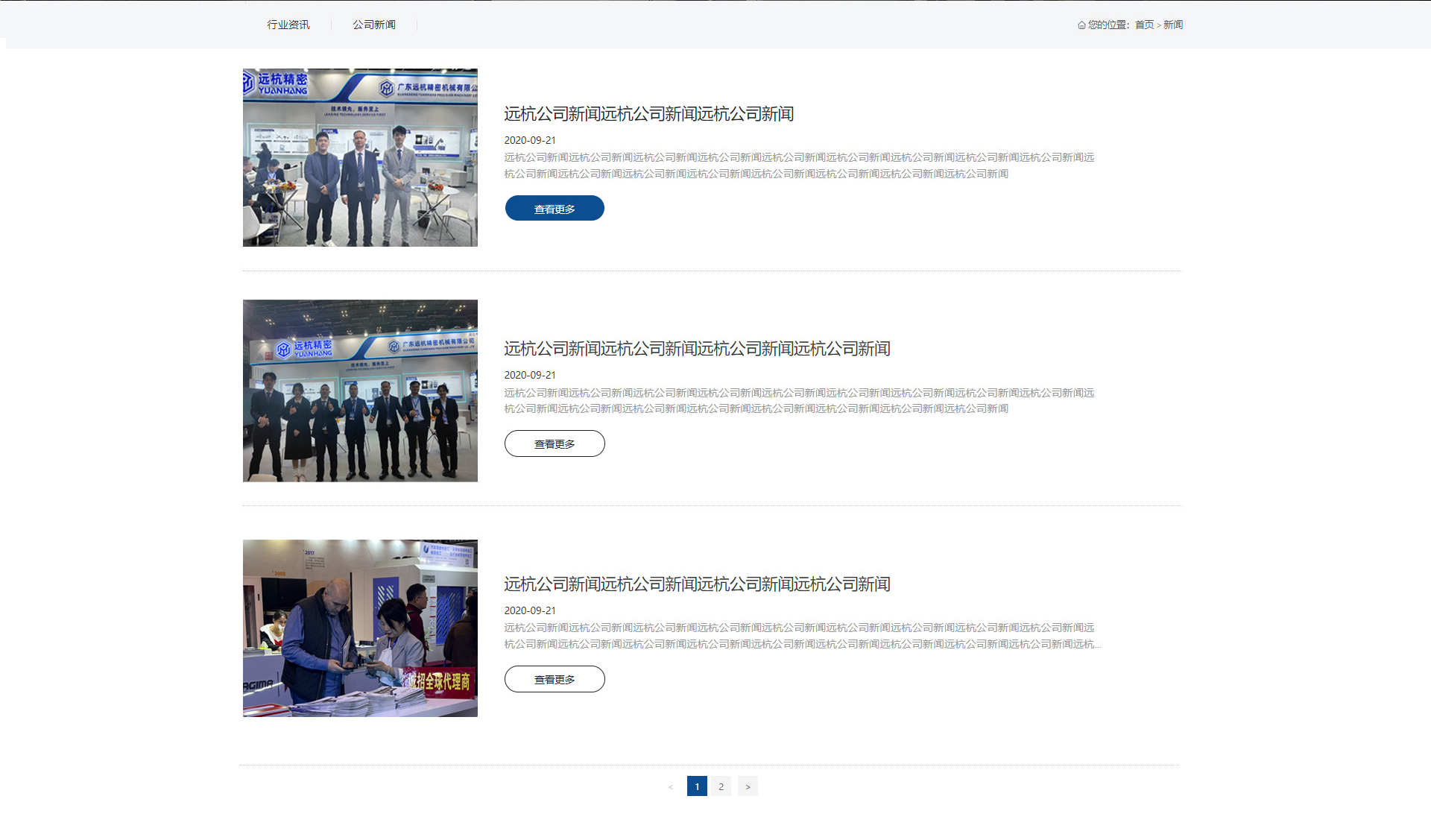The width and height of the screenshot is (1431, 840).
Task: Click the 2020-09-21 date of the first news item
Action: pos(530,140)
